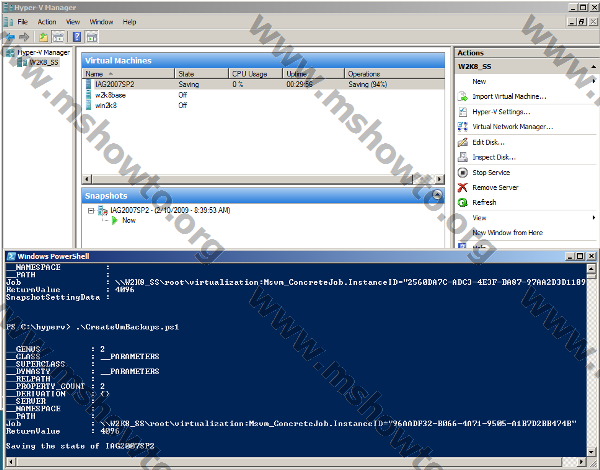Expand the View submenu in Actions pane
600x470 pixels.
coord(594,218)
